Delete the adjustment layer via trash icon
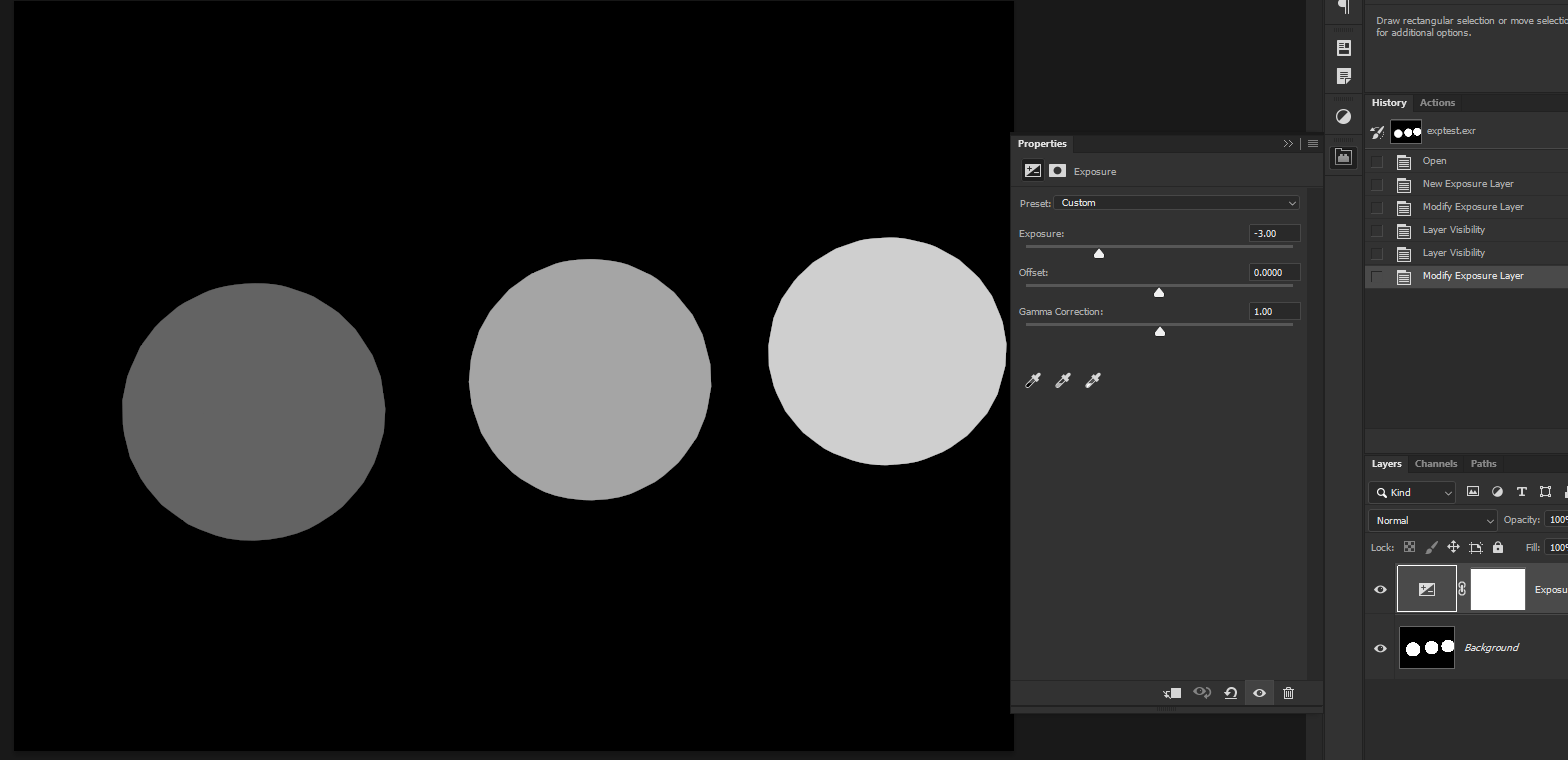Screen dimensions: 1568x760 click(x=1288, y=693)
